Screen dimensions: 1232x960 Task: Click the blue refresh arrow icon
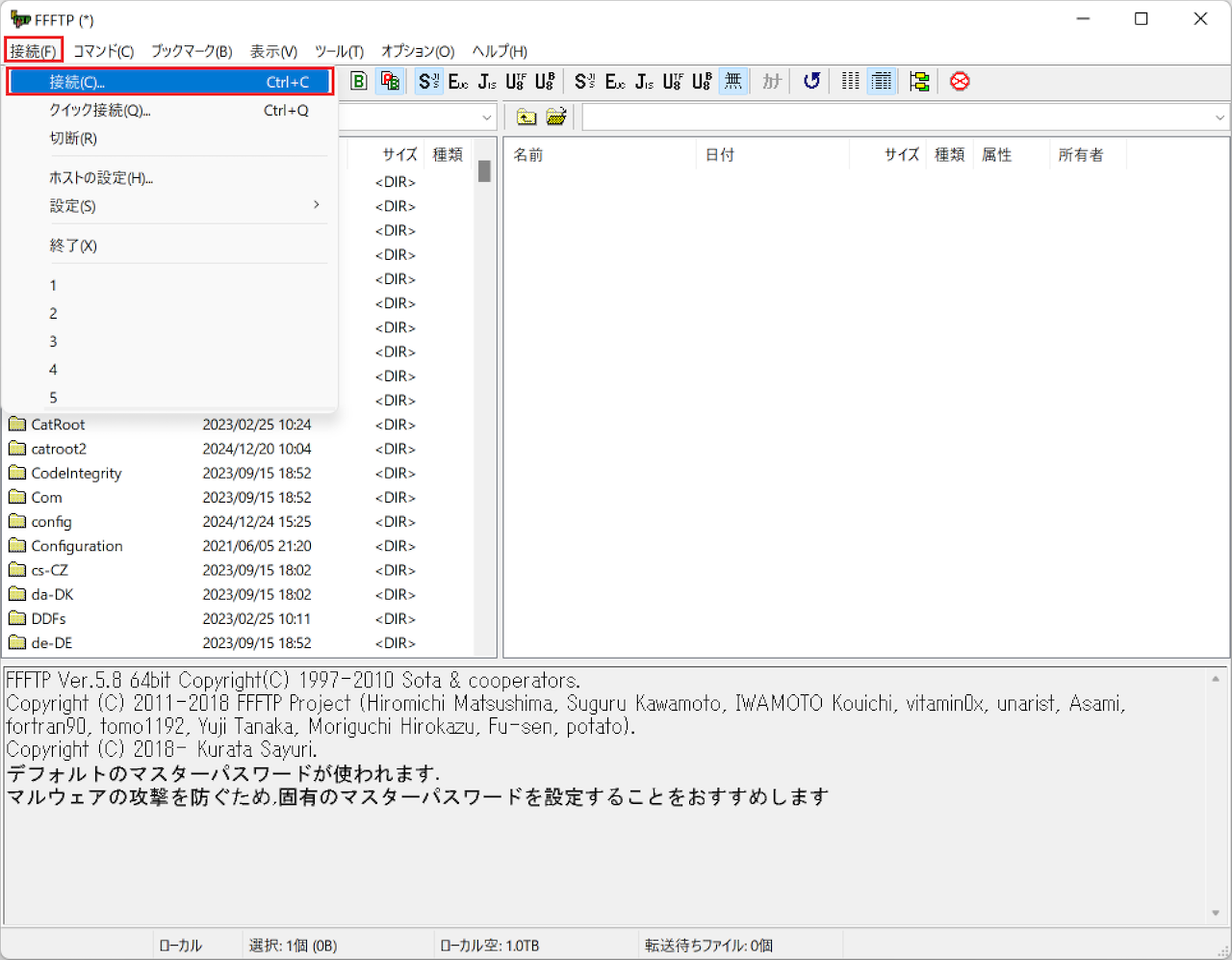click(x=811, y=82)
